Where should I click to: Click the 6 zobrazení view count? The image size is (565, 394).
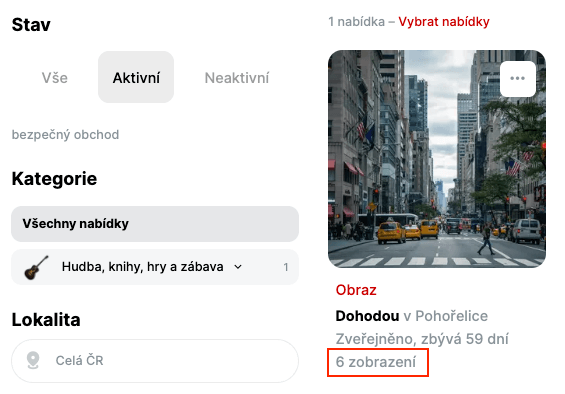375,362
